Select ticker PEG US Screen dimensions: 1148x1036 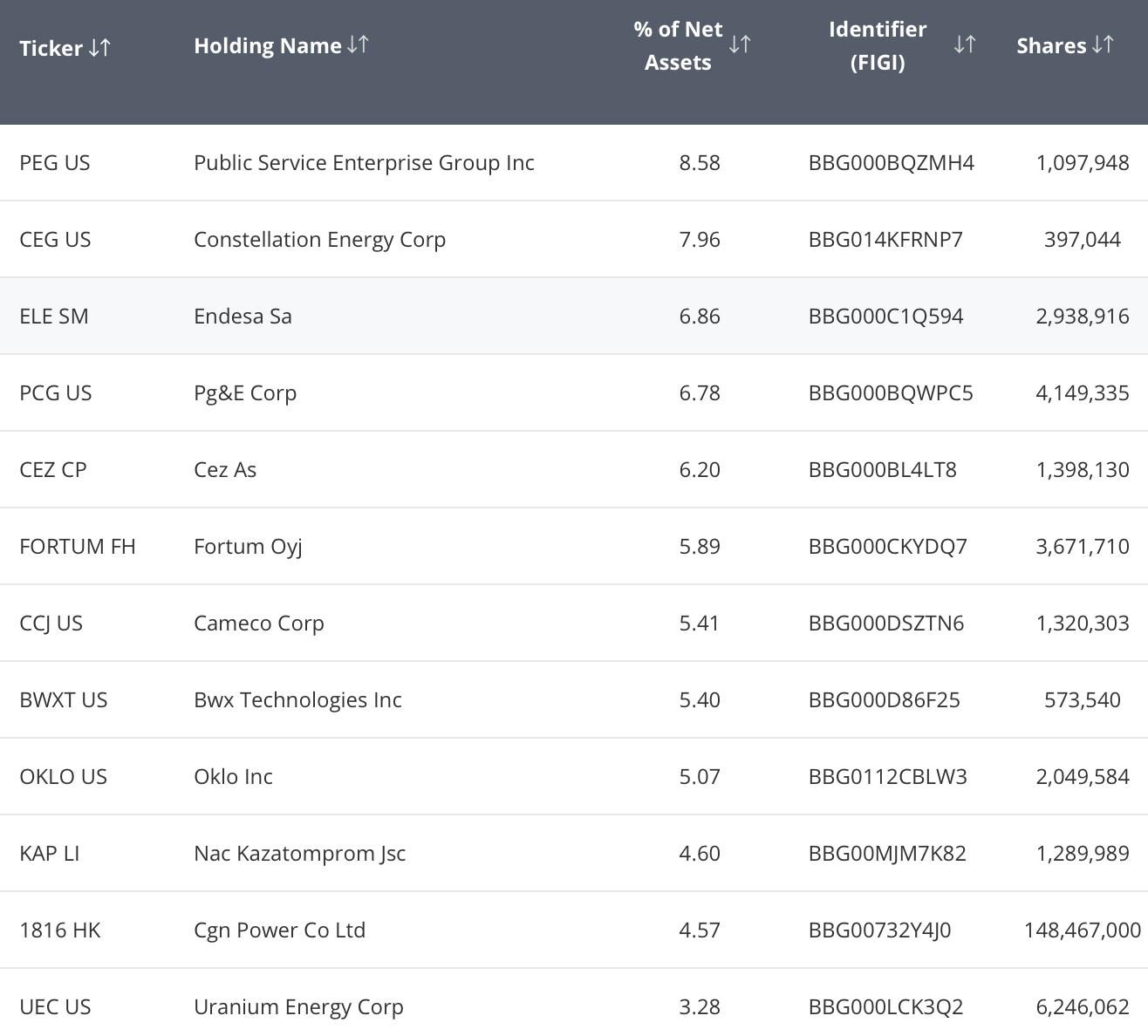click(x=55, y=163)
